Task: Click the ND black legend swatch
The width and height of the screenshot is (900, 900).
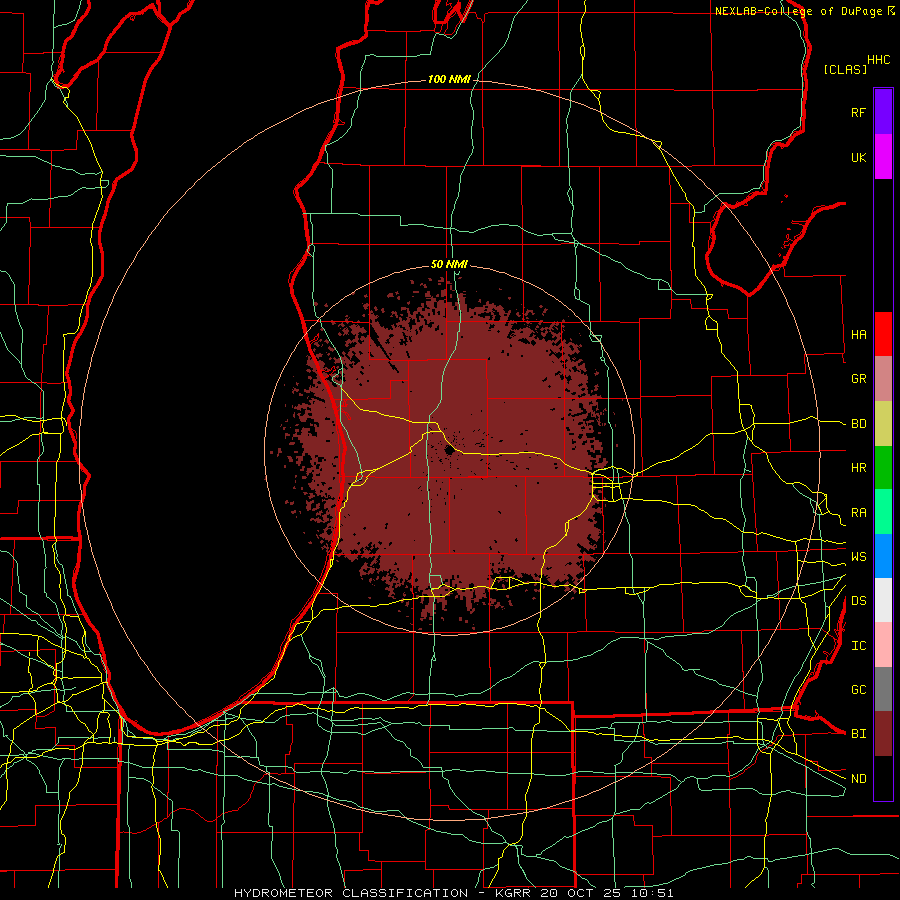Action: coord(883,778)
